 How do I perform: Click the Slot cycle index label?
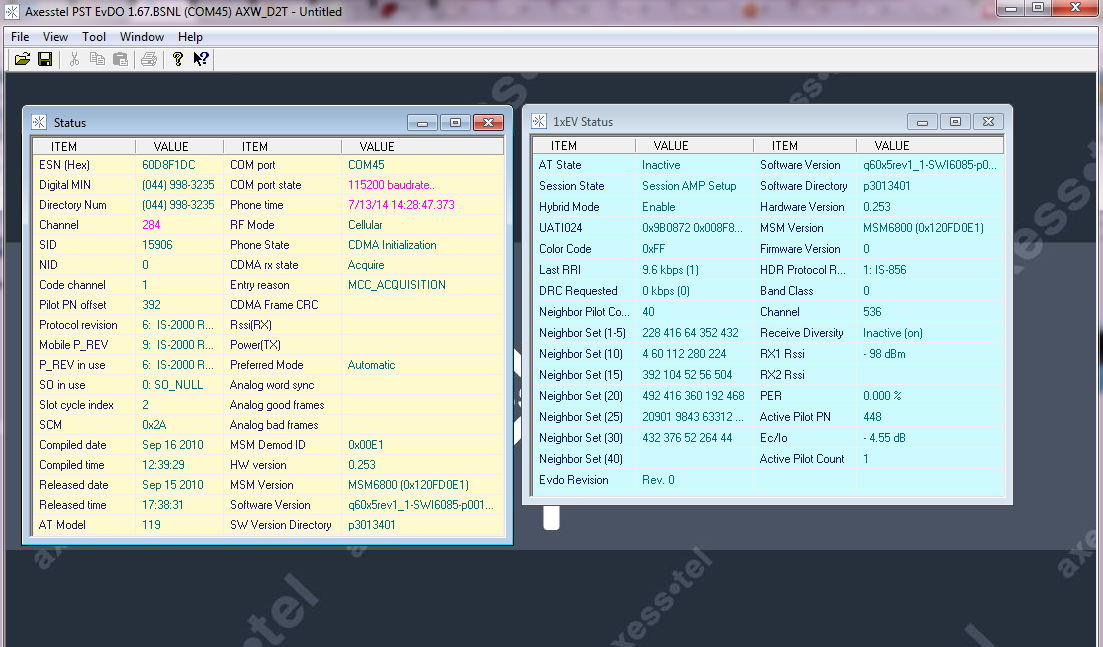pyautogui.click(x=76, y=405)
